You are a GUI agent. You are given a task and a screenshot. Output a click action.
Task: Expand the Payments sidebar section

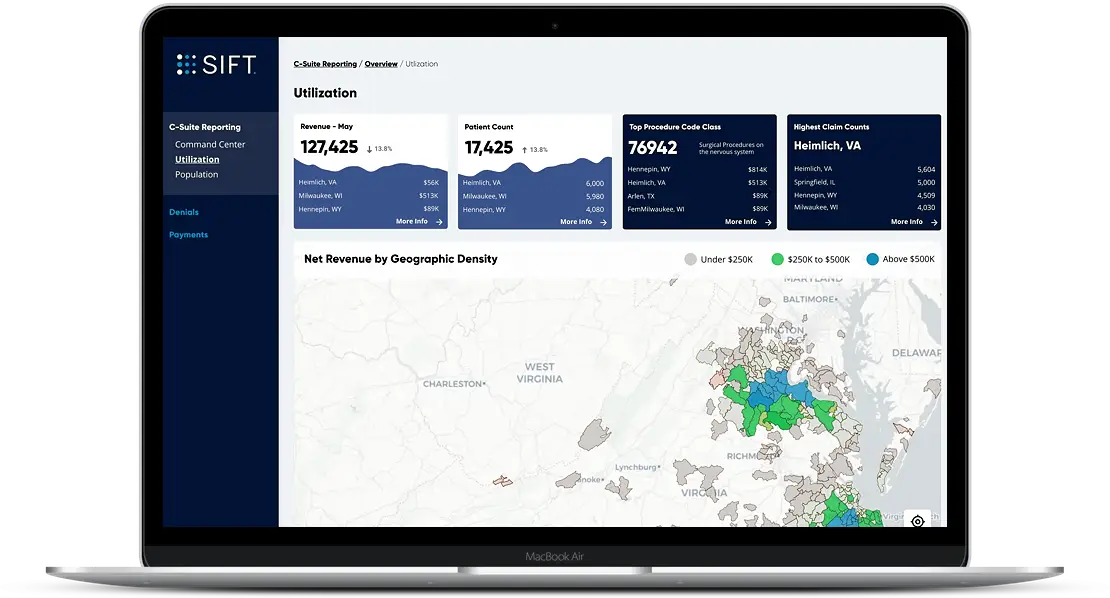tap(188, 235)
